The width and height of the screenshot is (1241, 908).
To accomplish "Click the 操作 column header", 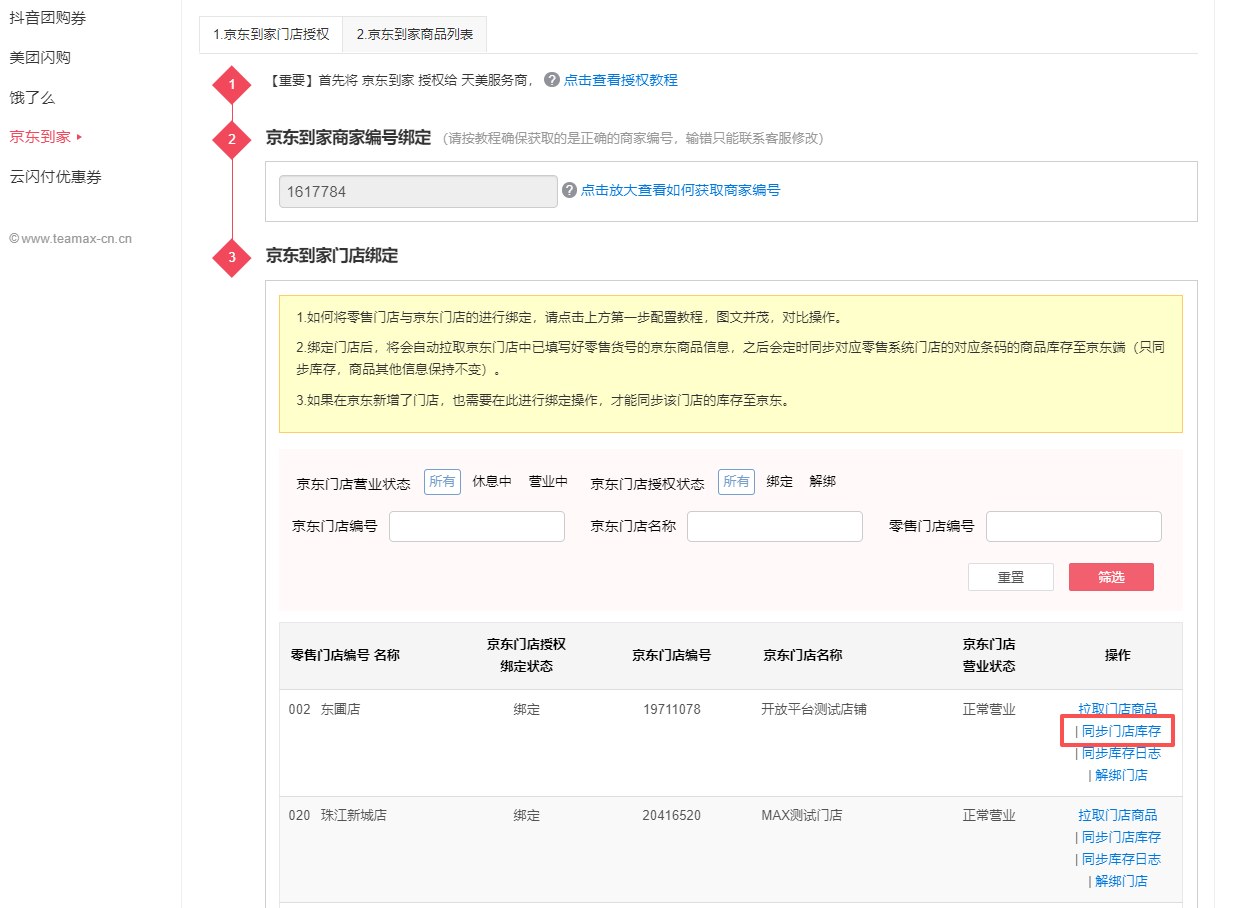I will (x=1118, y=656).
